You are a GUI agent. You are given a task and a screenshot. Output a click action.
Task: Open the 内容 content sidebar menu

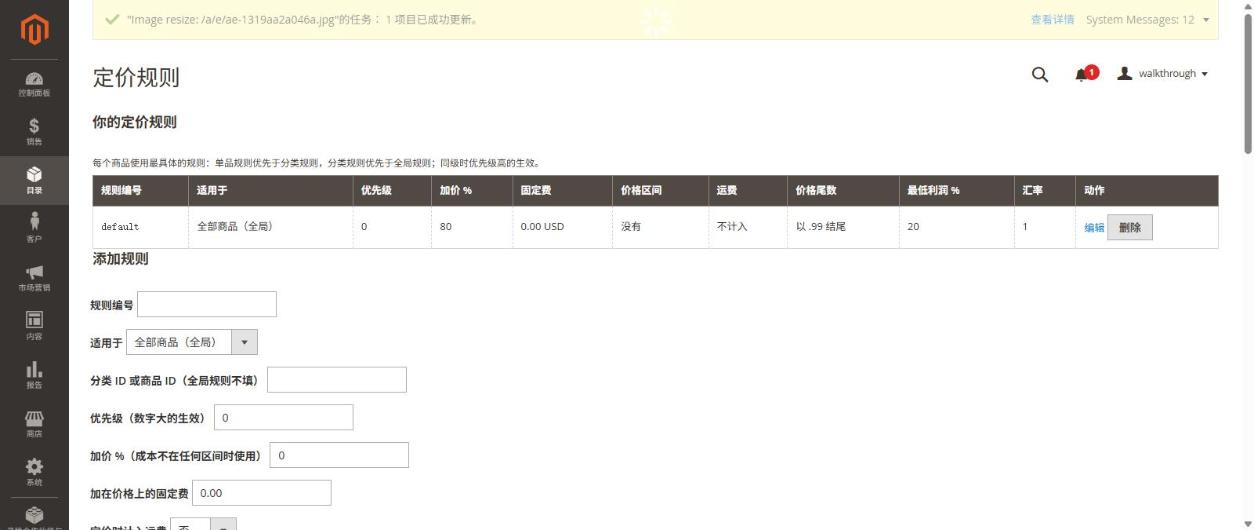34,325
